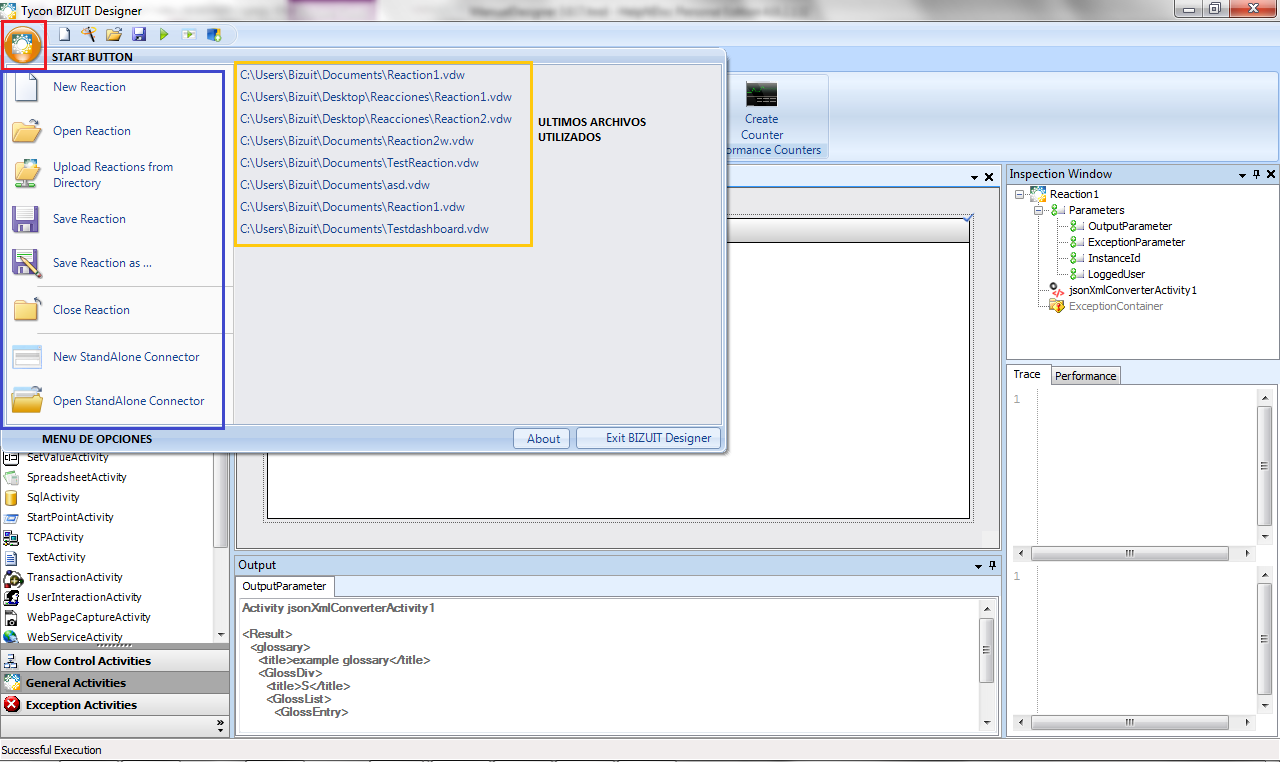Collapse the Reaction1 tree node

pyautogui.click(x=1019, y=194)
